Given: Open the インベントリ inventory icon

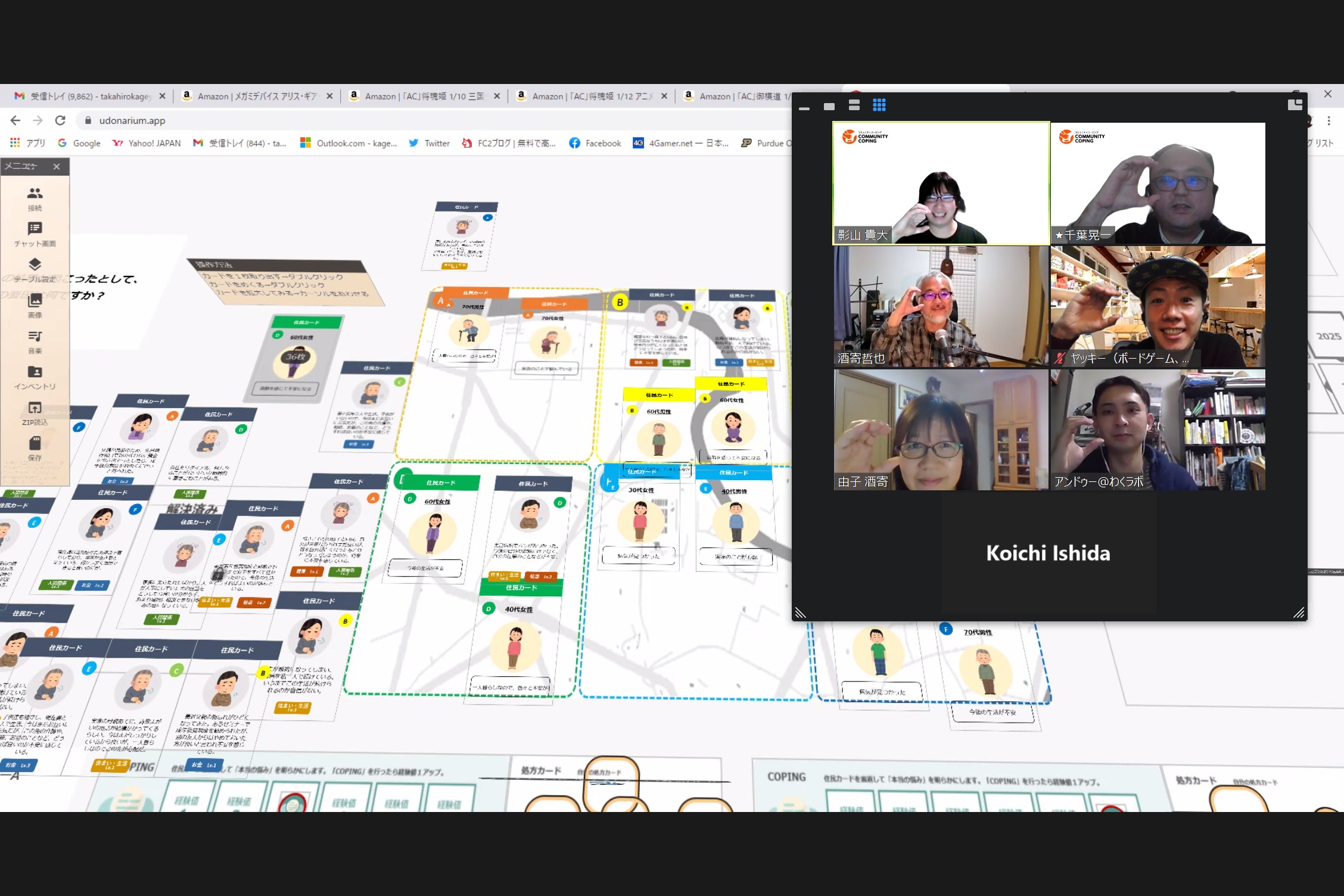Looking at the screenshot, I should point(35,372).
